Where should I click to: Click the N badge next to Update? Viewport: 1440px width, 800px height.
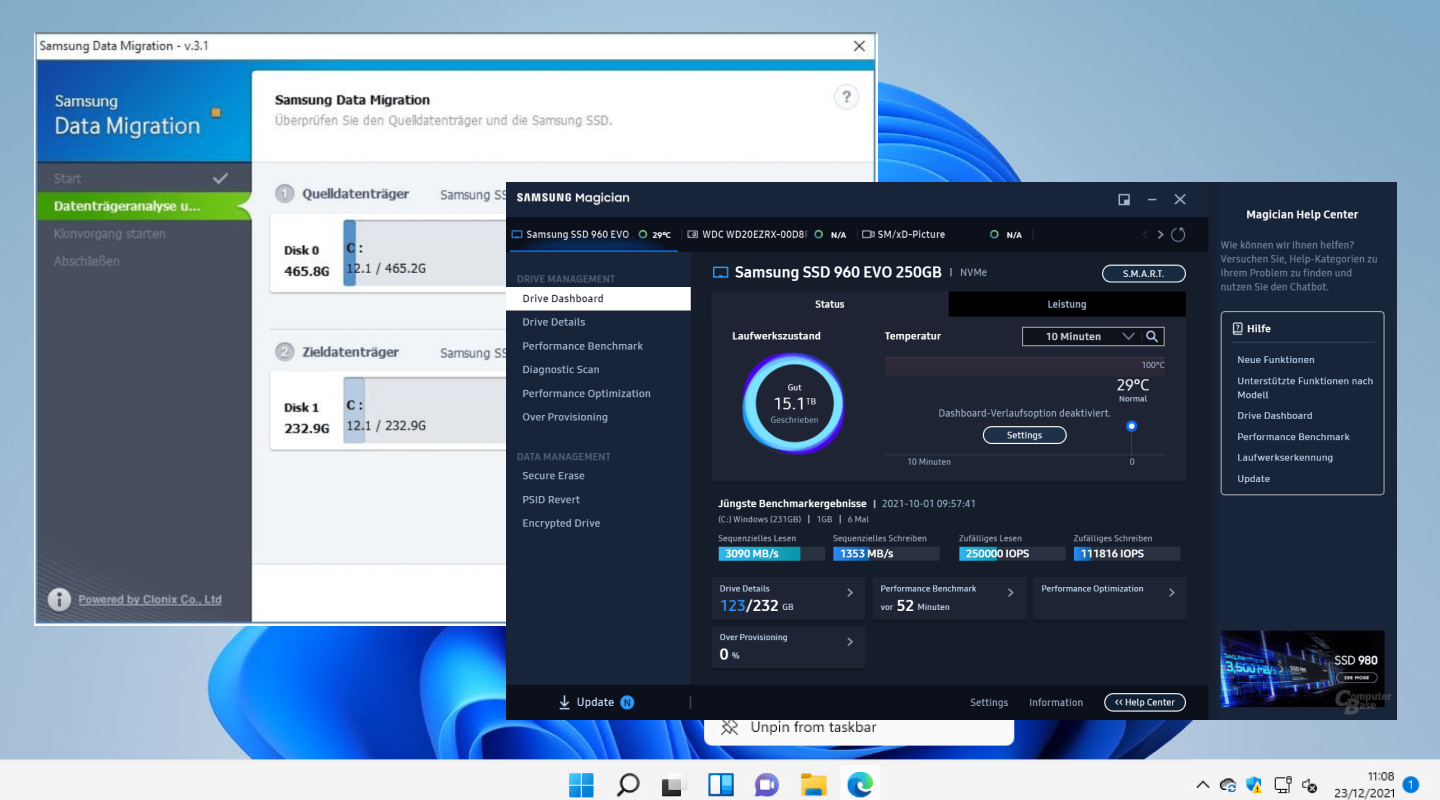(627, 702)
